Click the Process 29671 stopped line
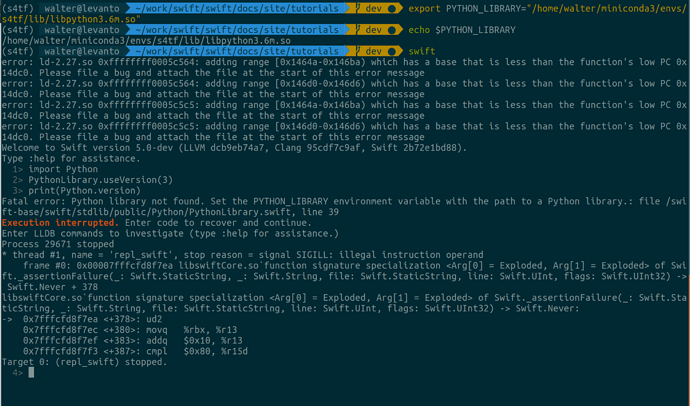The image size is (690, 406). tap(60, 244)
